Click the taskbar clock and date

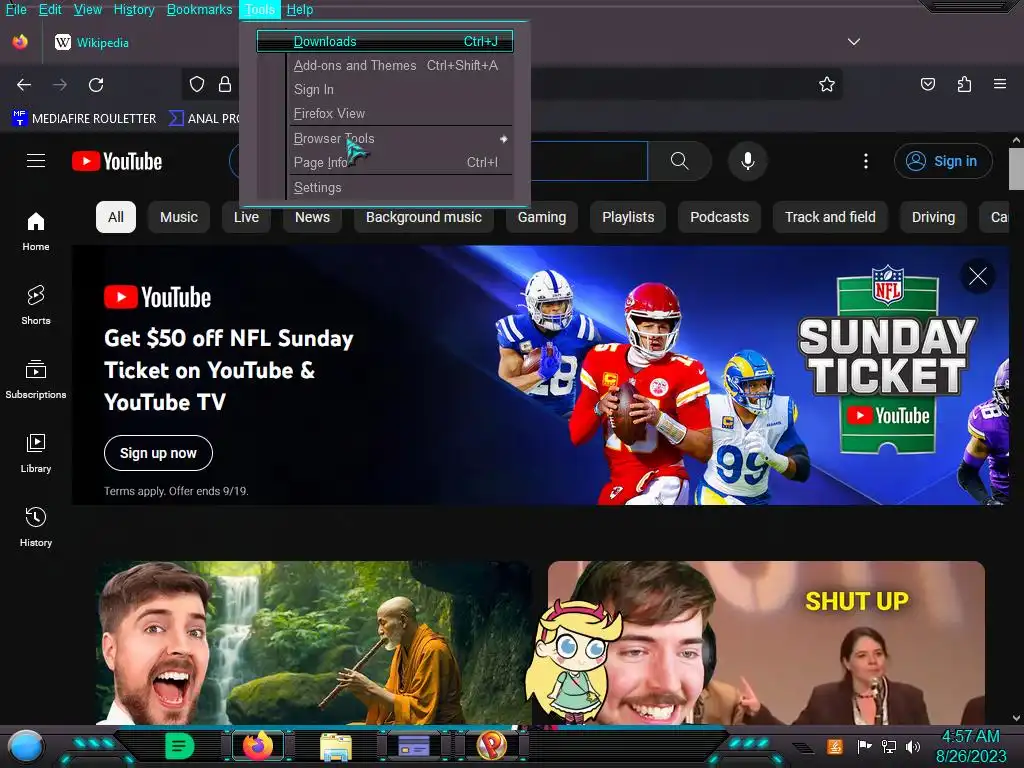pyautogui.click(x=971, y=746)
